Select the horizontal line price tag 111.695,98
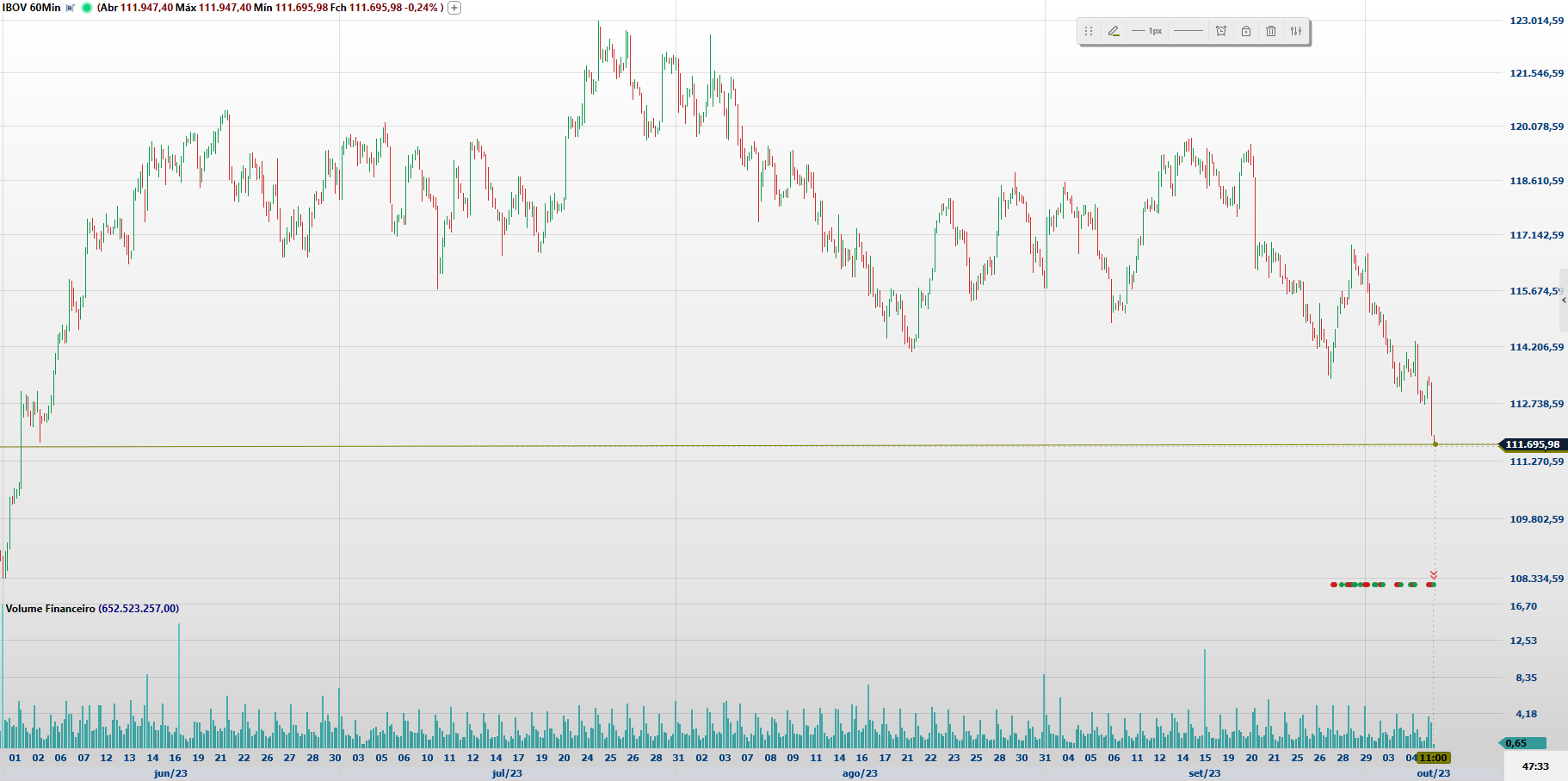Viewport: 1568px width, 781px height. click(1532, 444)
